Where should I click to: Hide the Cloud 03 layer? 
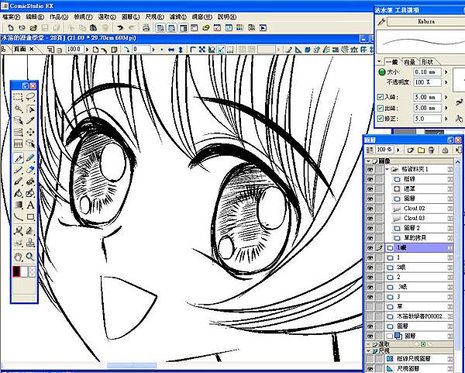pos(370,218)
